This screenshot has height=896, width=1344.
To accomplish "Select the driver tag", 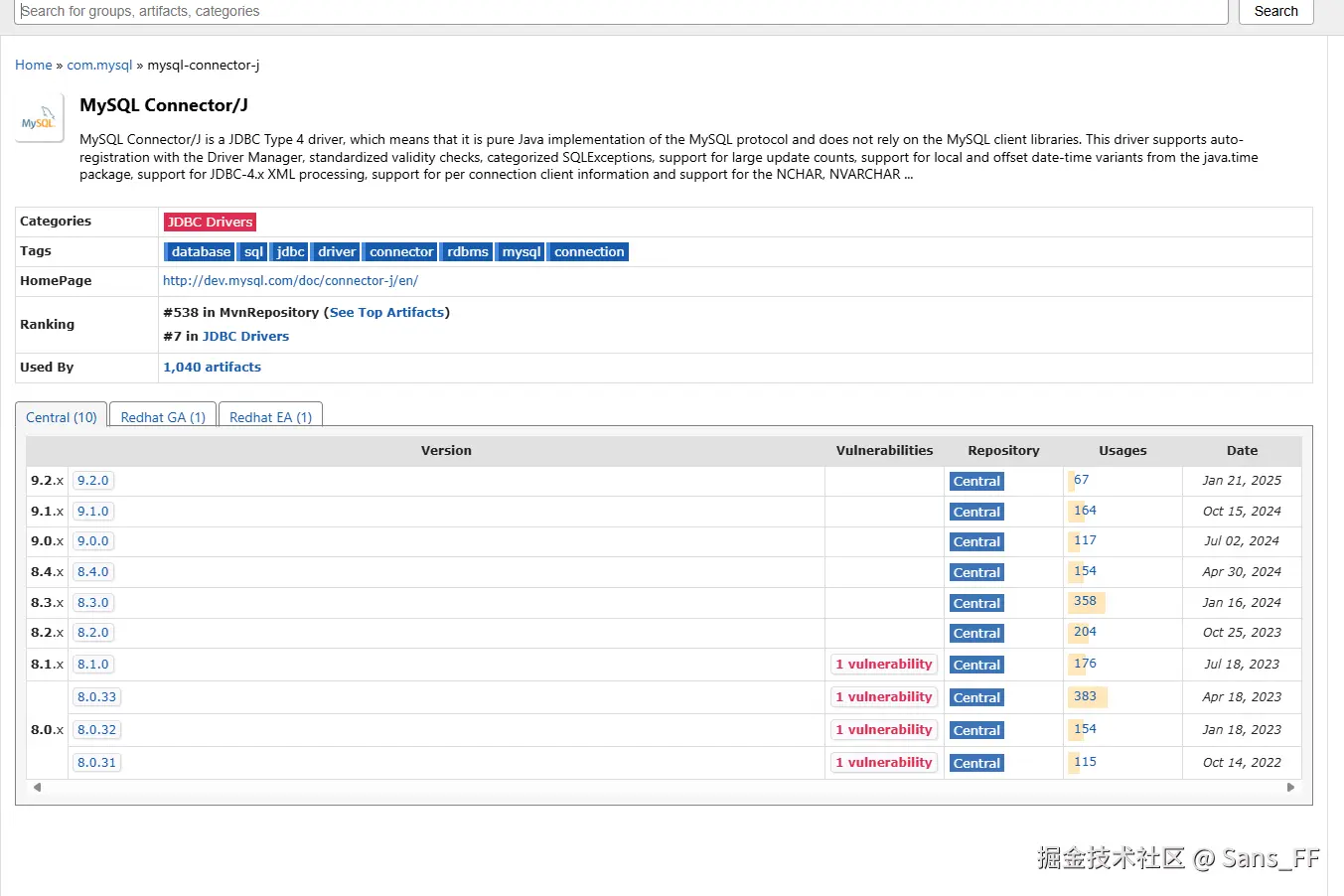I will [x=337, y=252].
